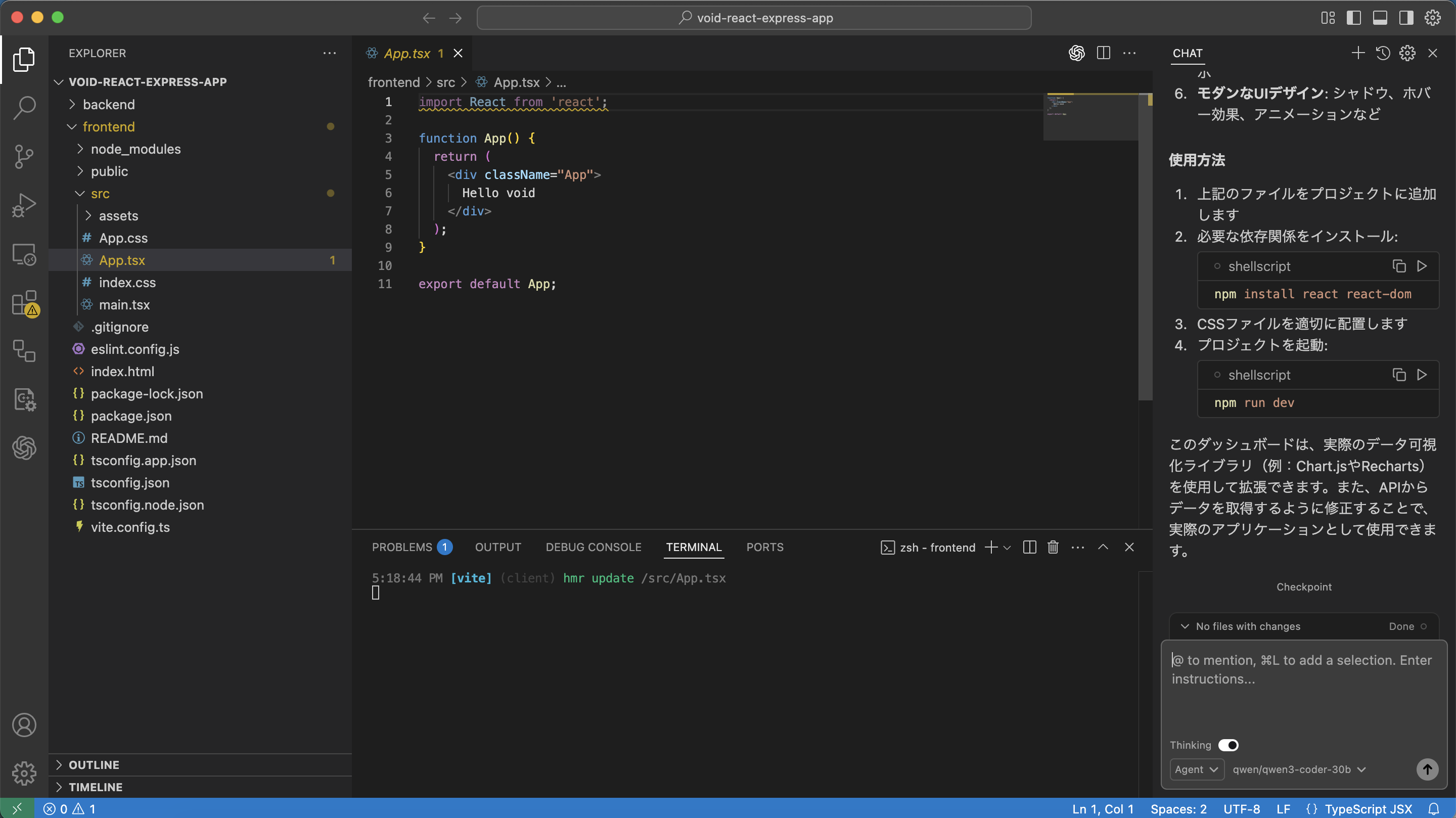1456x818 pixels.
Task: Expand the backend folder
Action: point(109,105)
